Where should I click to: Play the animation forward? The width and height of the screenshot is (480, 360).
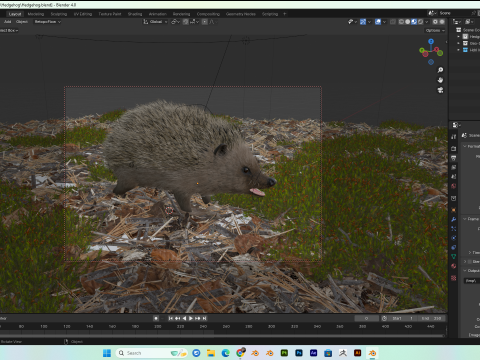click(191, 318)
